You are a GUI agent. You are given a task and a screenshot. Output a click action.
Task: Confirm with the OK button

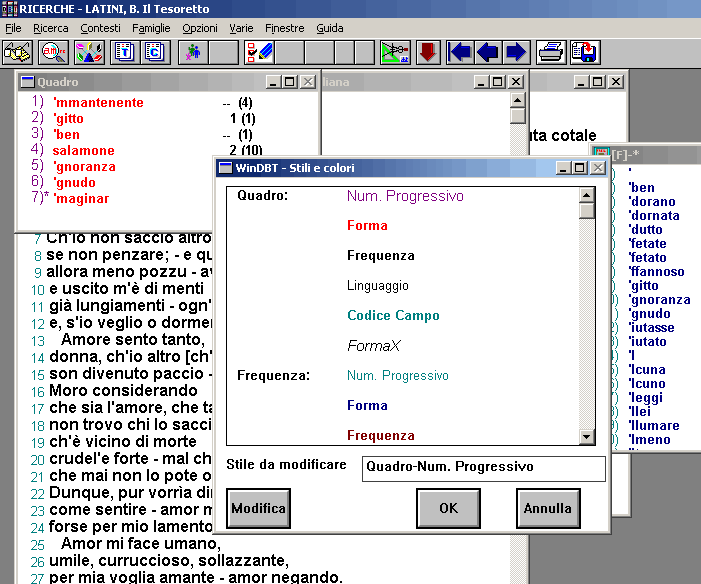point(448,508)
